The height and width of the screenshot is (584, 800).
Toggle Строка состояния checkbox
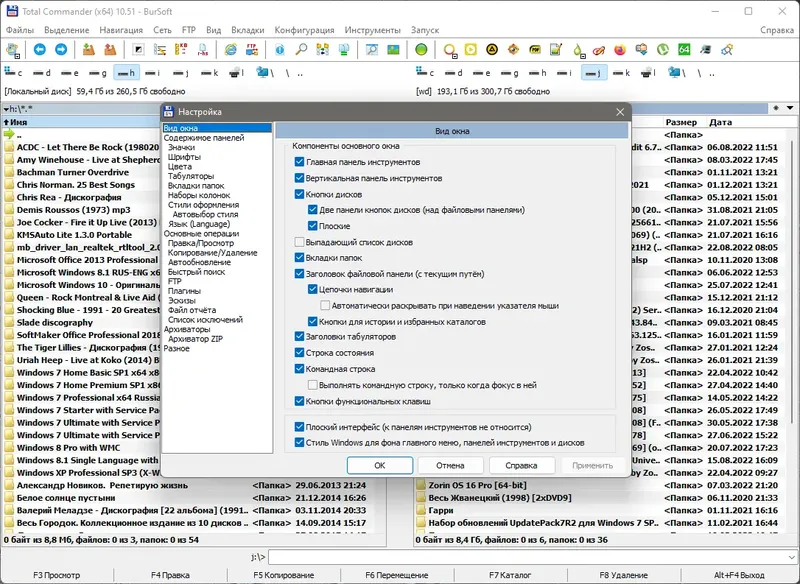pos(300,353)
